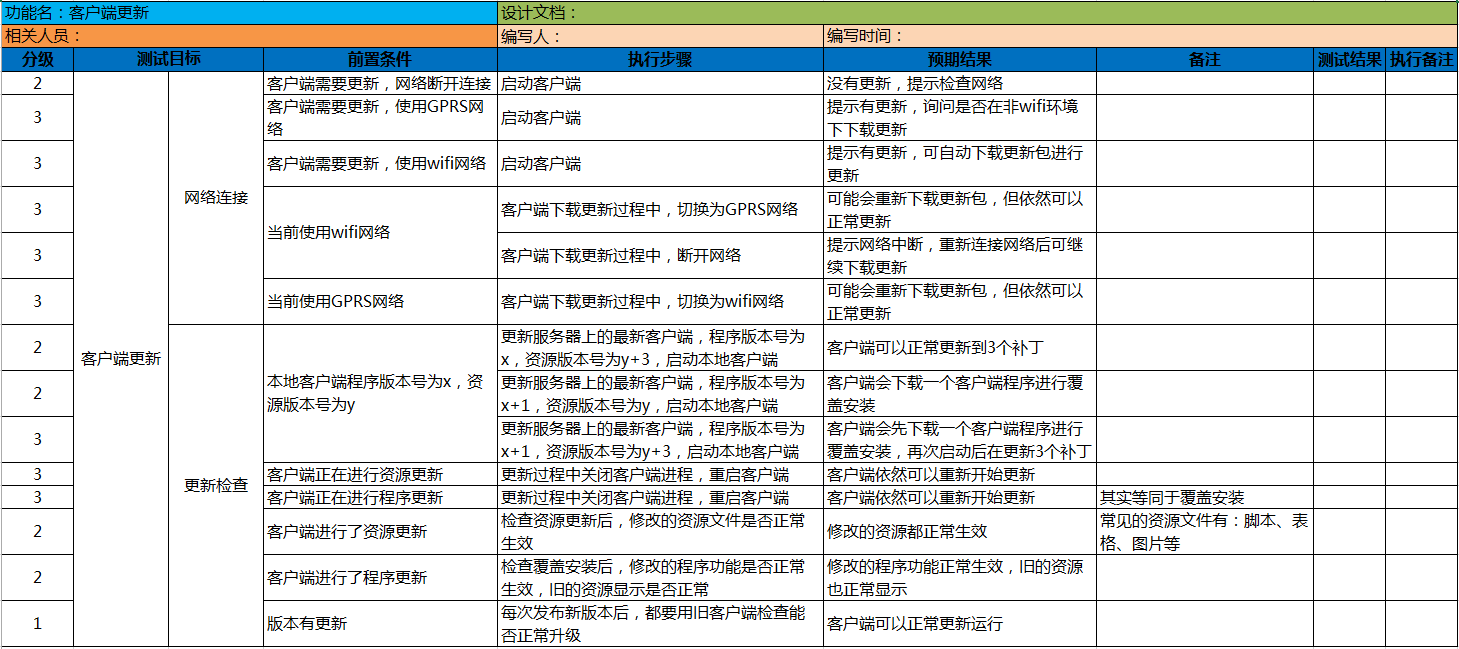Select the merged "更新检查" category cell

click(216, 485)
